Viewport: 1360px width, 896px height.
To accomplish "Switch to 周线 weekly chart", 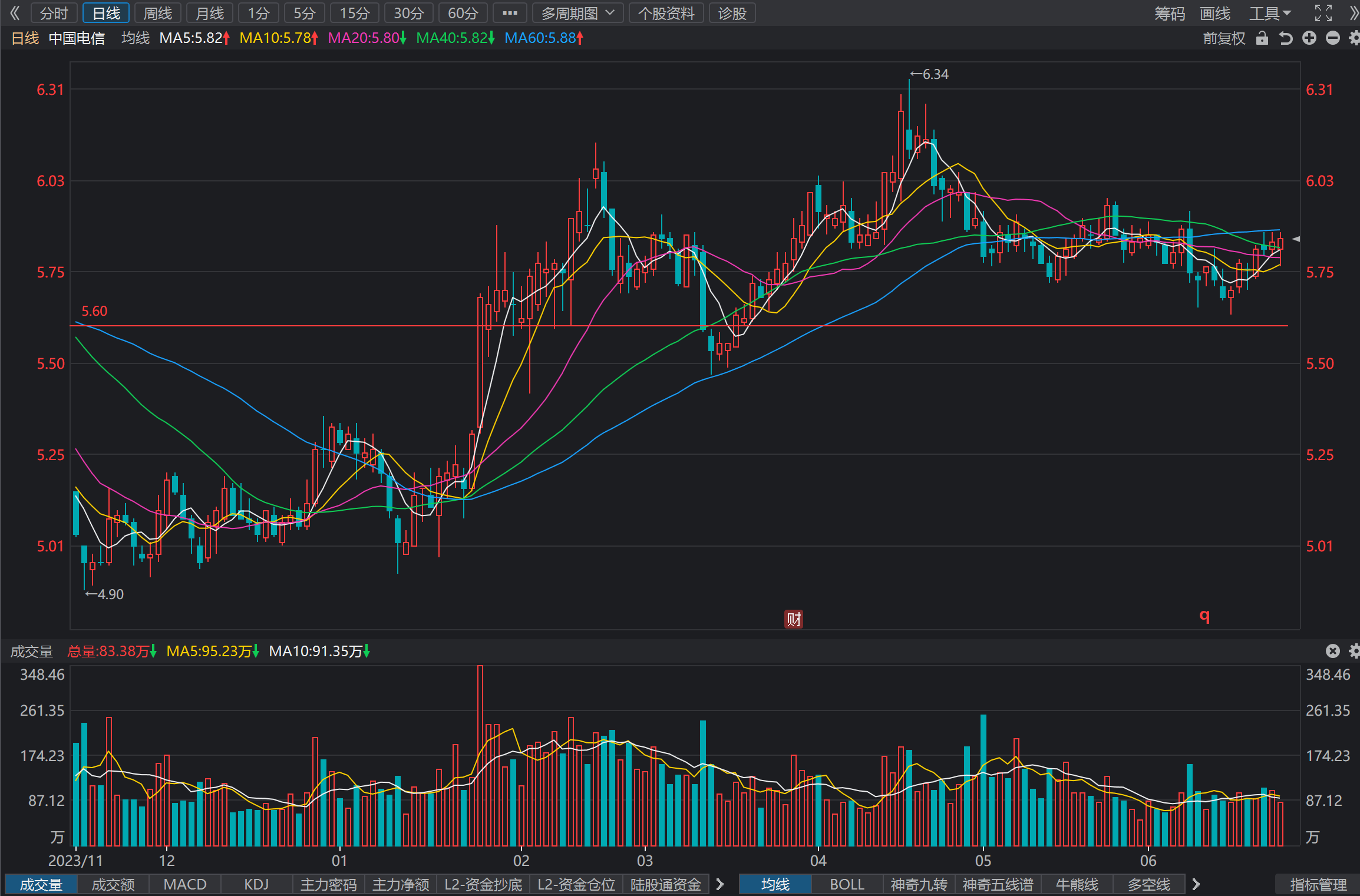I will (158, 13).
